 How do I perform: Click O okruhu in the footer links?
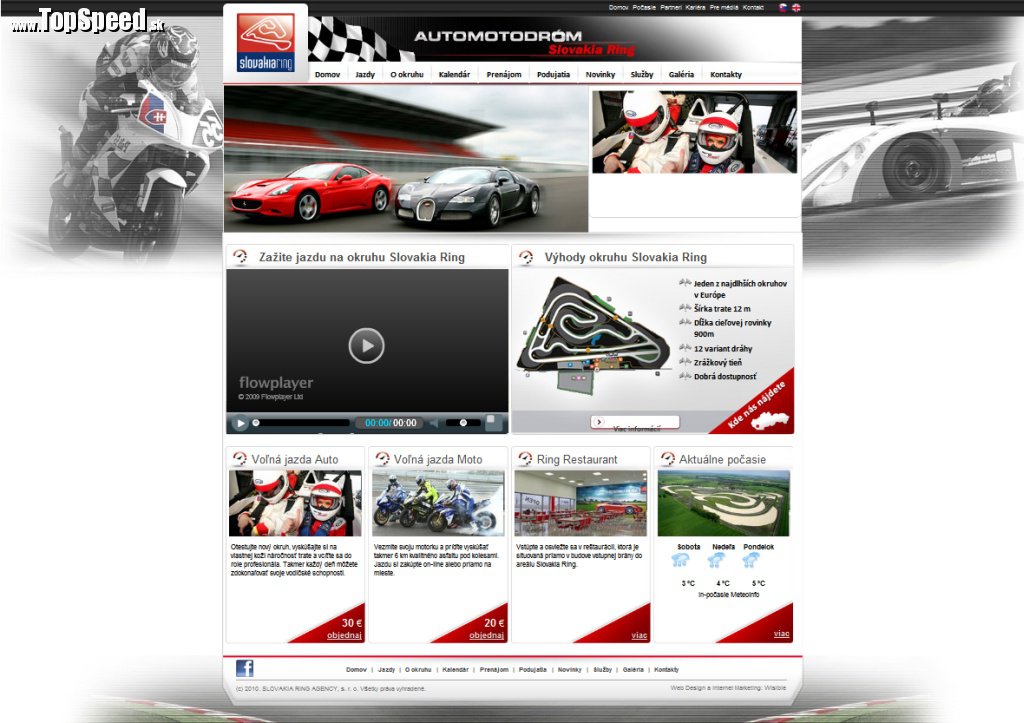418,669
